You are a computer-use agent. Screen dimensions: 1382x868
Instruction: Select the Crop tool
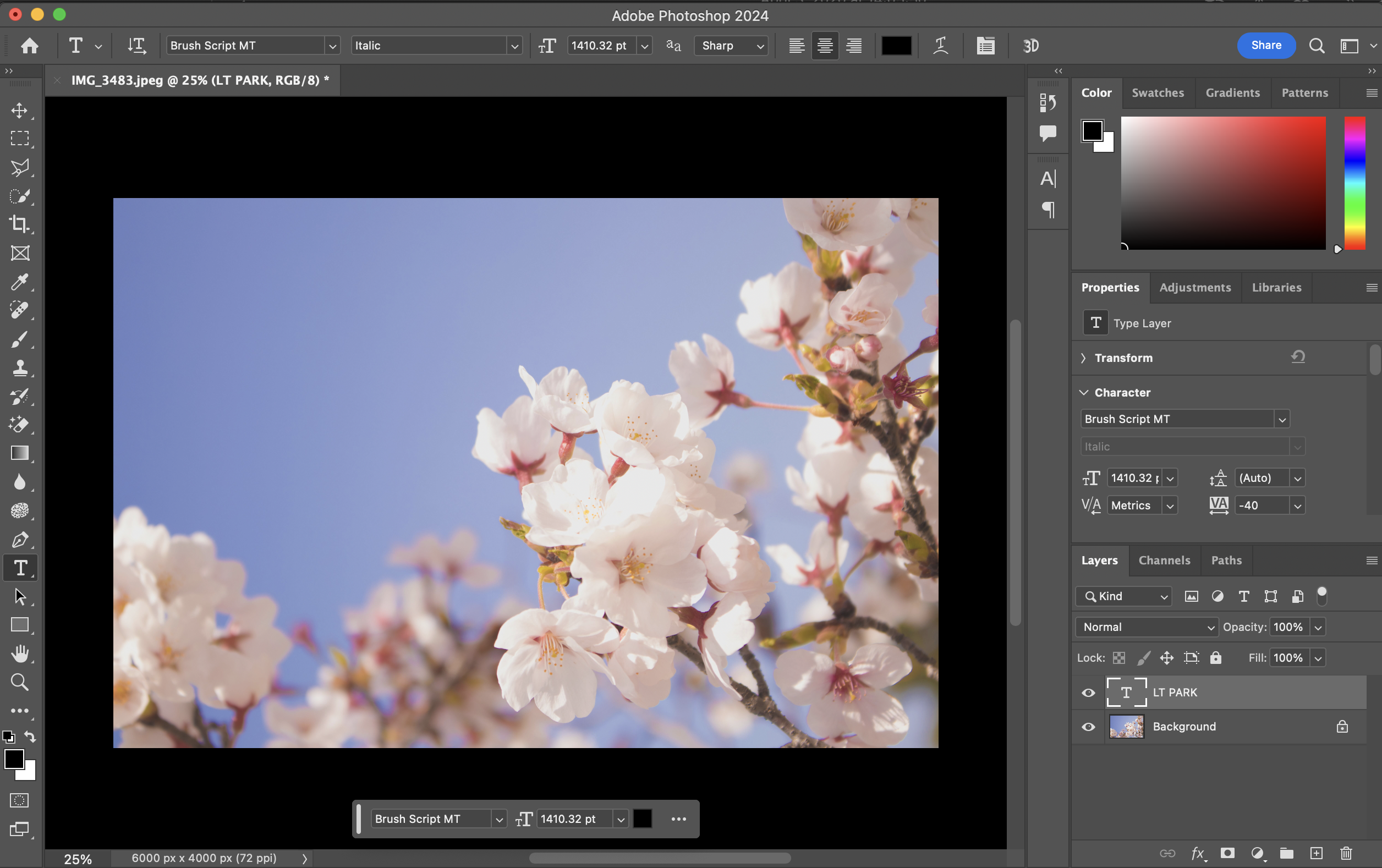tap(20, 224)
